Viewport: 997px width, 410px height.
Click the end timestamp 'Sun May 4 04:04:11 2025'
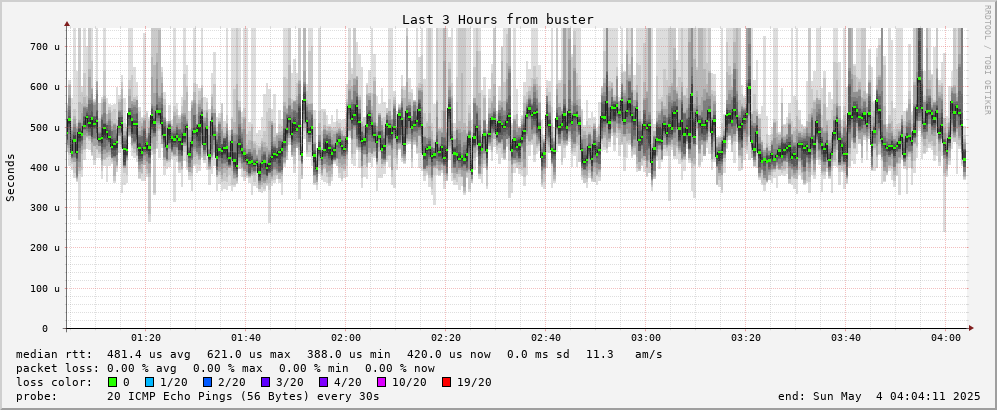tap(897, 396)
